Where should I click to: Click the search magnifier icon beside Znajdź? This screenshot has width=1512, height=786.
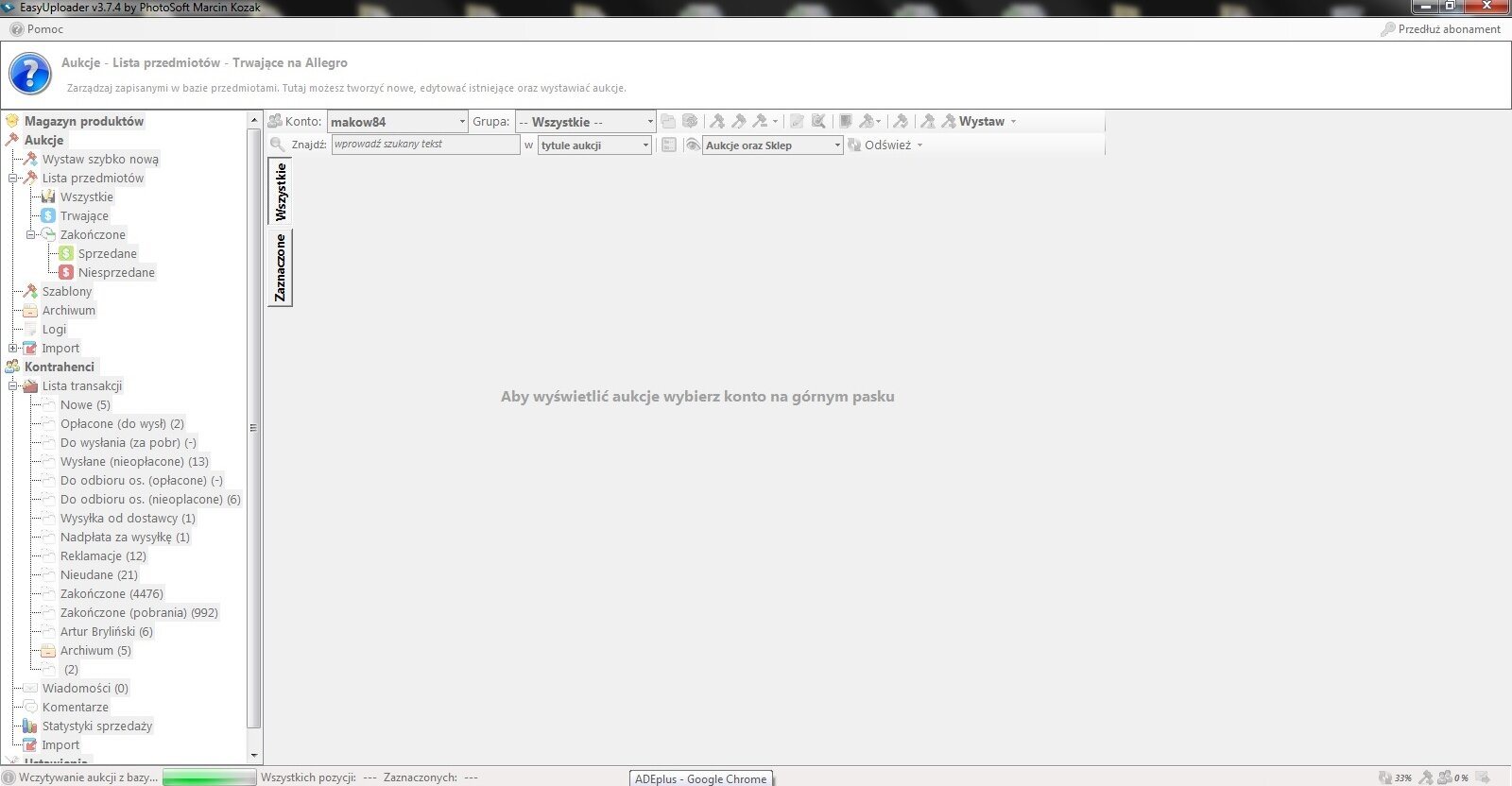click(x=277, y=145)
